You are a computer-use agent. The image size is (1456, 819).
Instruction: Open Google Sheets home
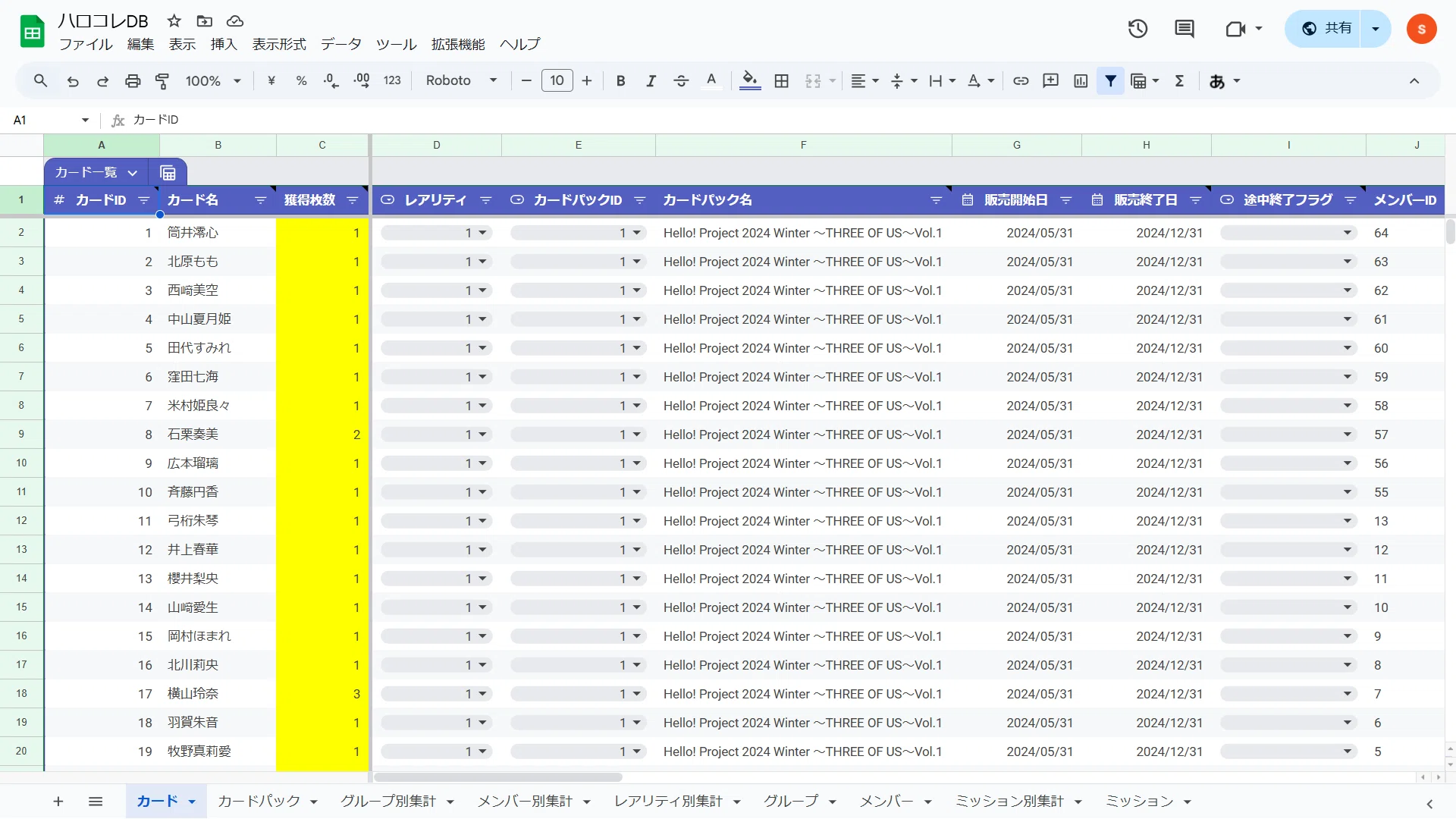click(32, 32)
